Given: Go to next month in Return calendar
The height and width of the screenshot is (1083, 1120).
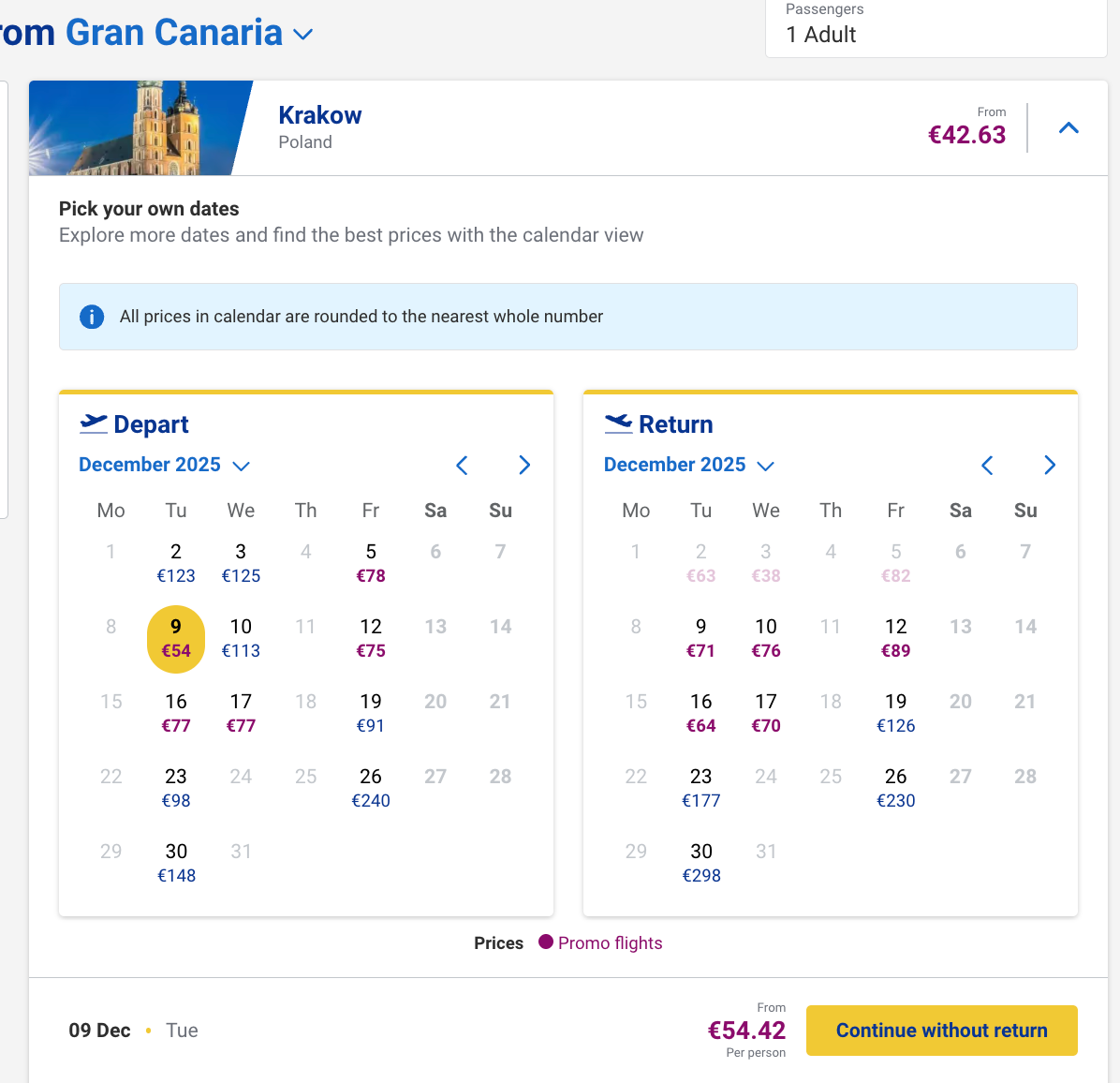Looking at the screenshot, I should (x=1050, y=466).
